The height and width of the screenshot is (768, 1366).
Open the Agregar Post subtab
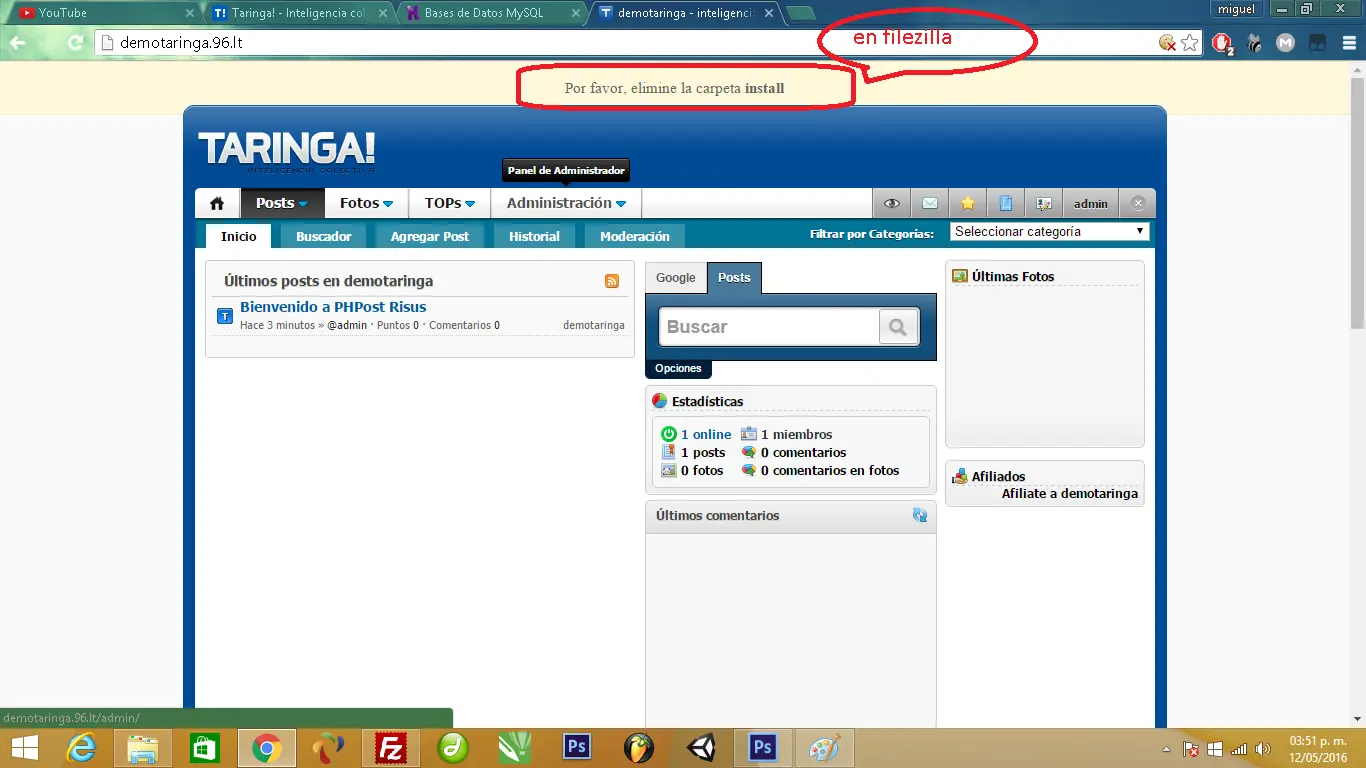(x=430, y=237)
